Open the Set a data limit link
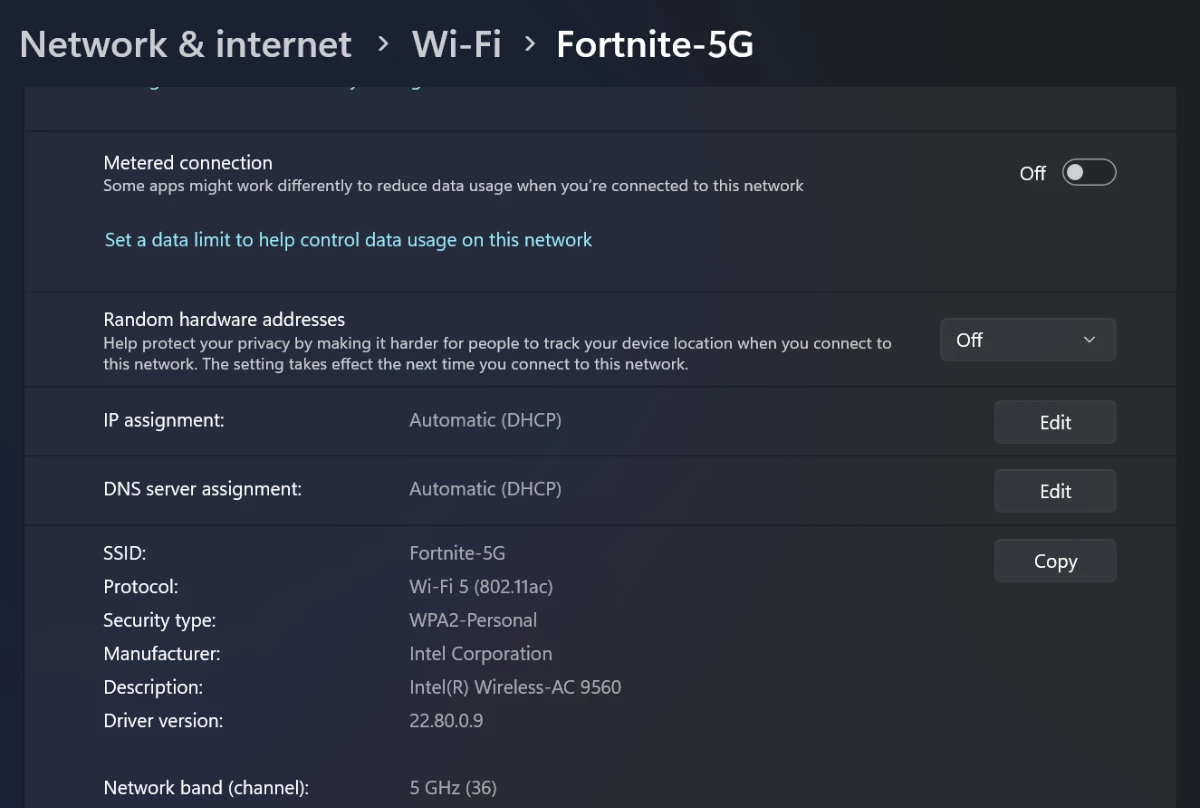1200x808 pixels. [348, 240]
